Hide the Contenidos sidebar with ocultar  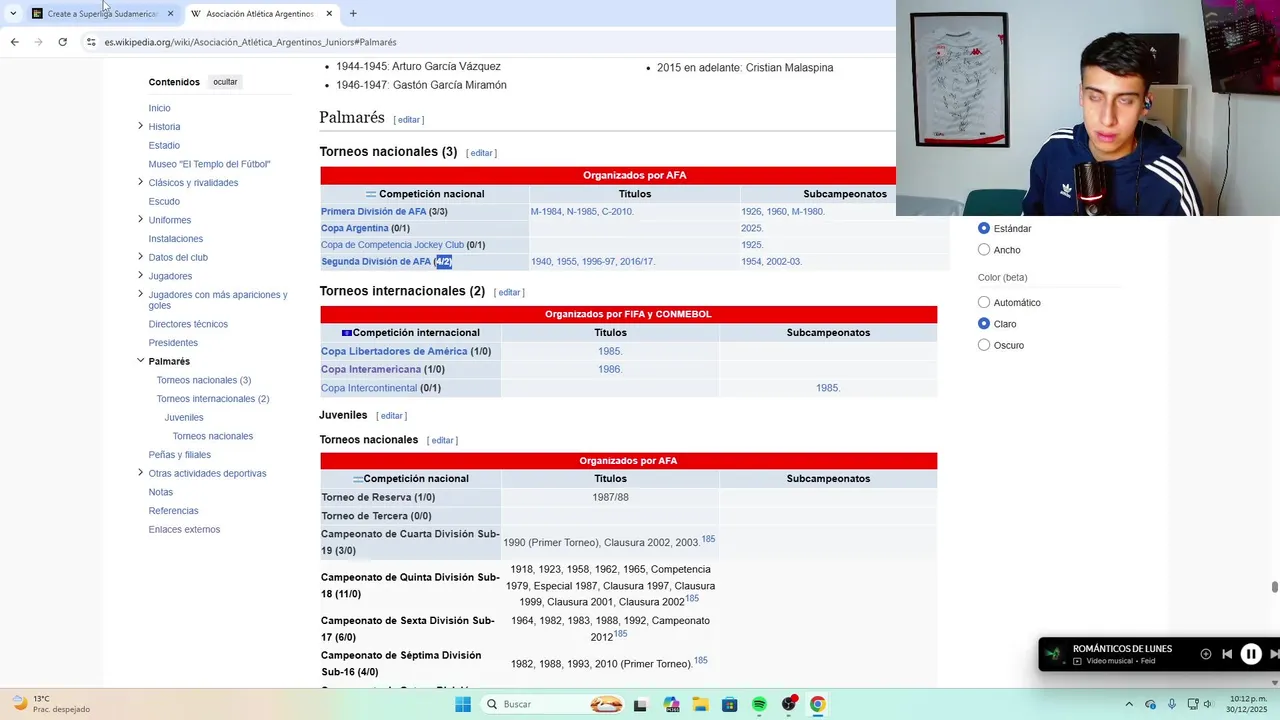225,82
